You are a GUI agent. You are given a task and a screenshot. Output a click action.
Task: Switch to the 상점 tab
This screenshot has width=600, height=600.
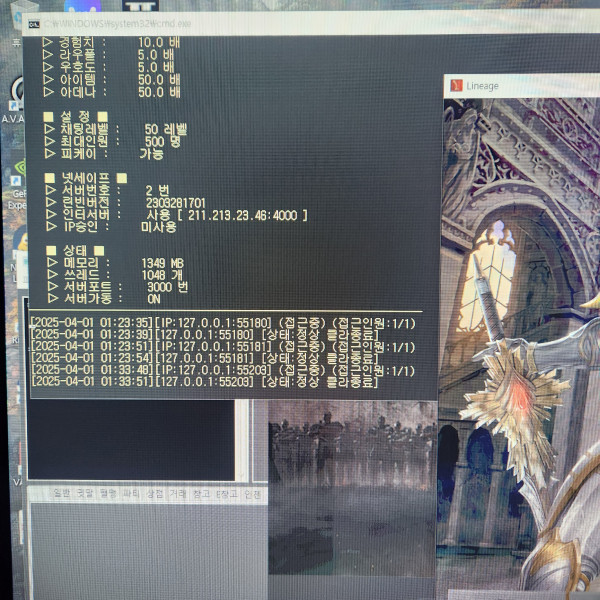155,494
